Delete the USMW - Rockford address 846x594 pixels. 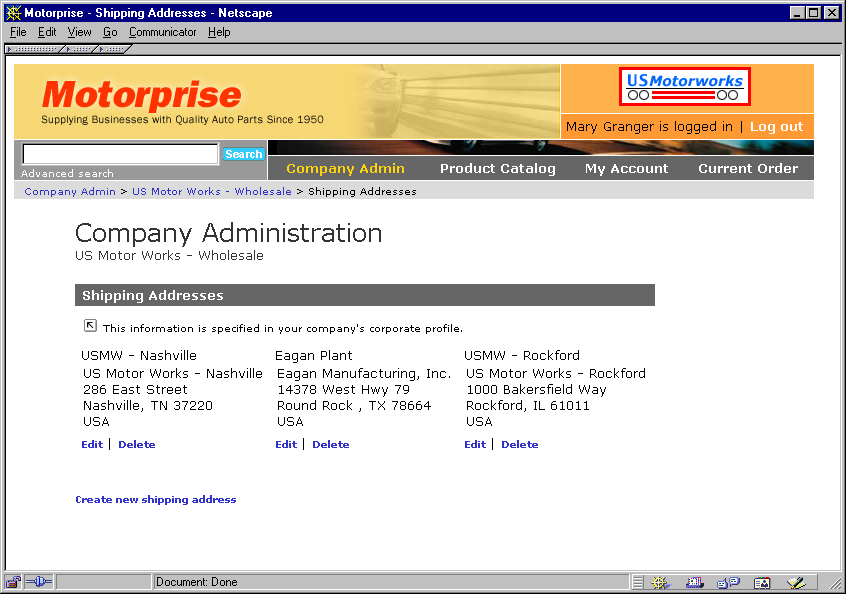click(x=520, y=445)
